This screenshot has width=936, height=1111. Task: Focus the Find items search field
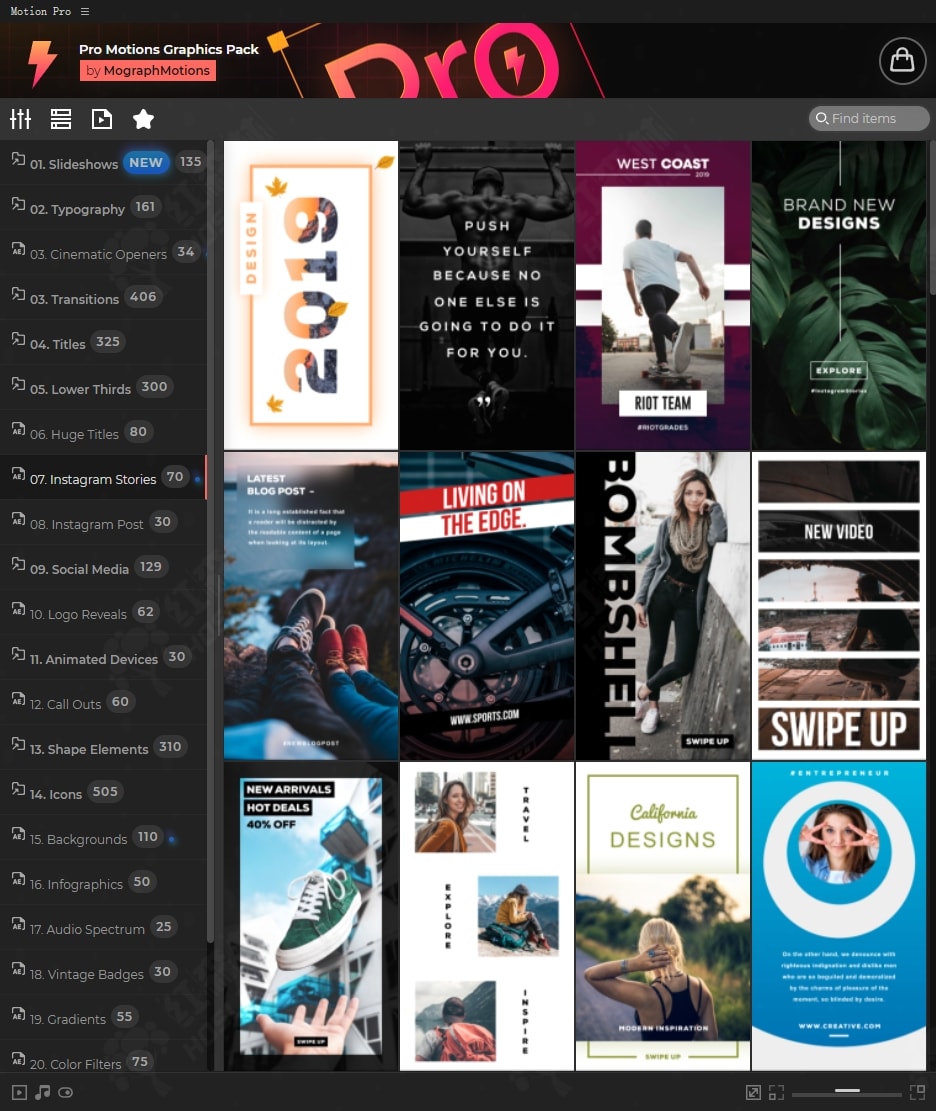pyautogui.click(x=869, y=118)
